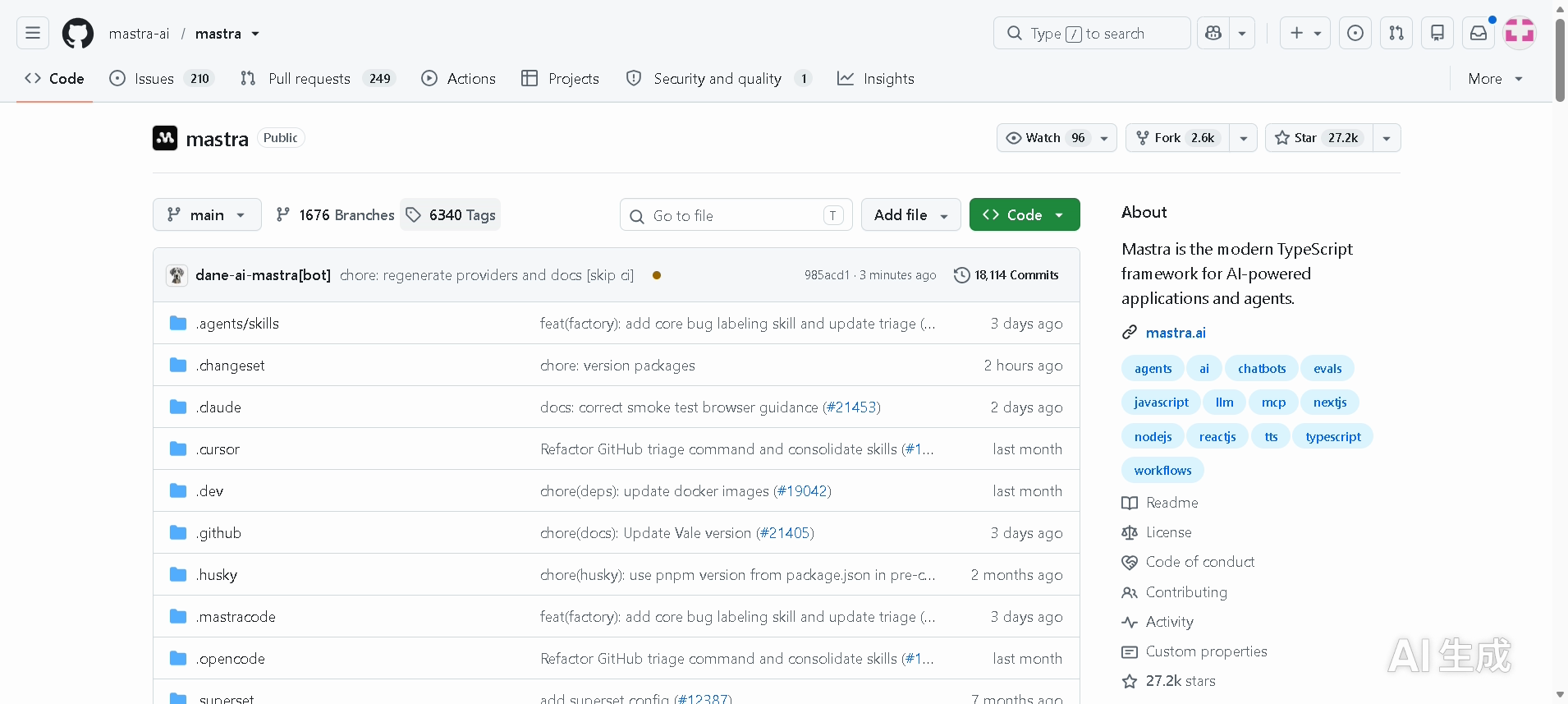Open the Insights tab
Image resolution: width=1568 pixels, height=704 pixels.
coord(876,79)
